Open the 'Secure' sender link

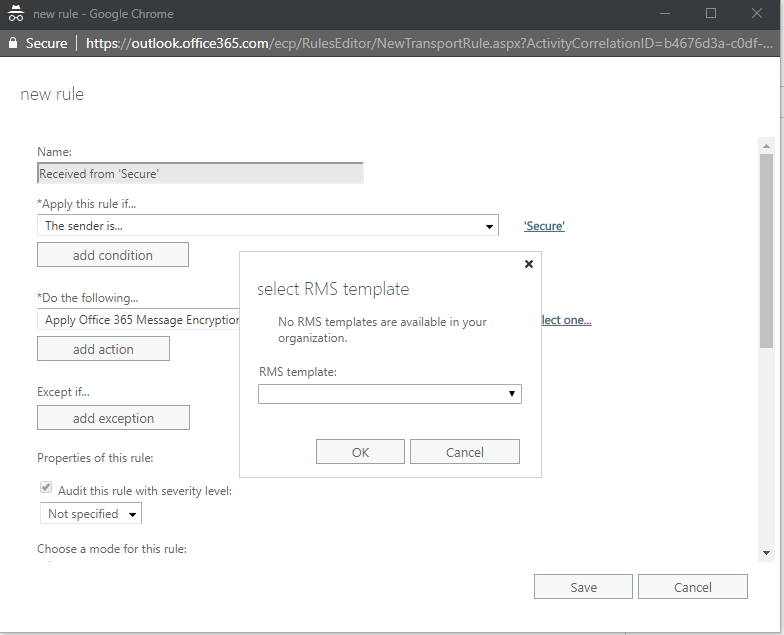[544, 226]
